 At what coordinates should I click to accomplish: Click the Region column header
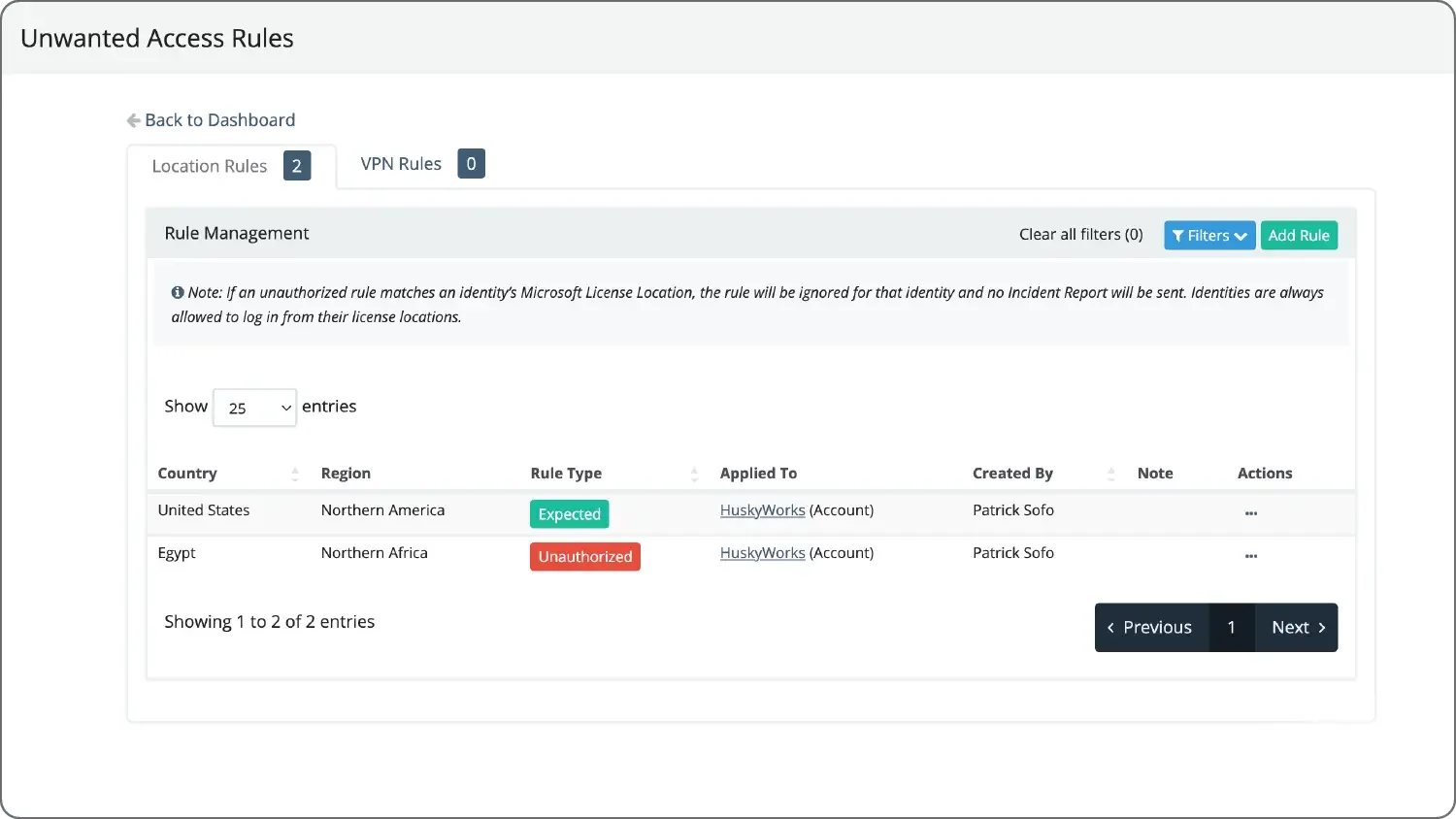[346, 474]
